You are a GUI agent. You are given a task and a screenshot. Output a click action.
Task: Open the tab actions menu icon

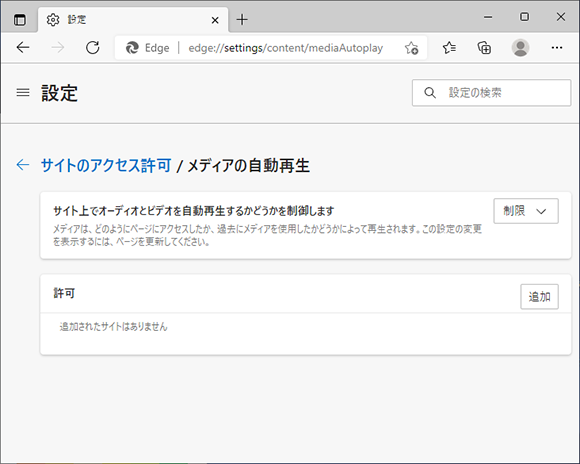pyautogui.click(x=20, y=19)
